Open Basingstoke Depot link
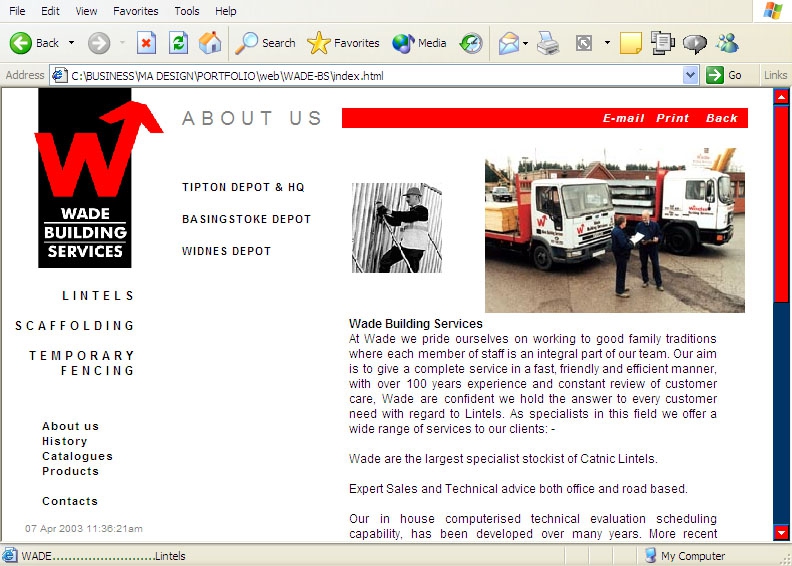792x566 pixels. (x=246, y=219)
